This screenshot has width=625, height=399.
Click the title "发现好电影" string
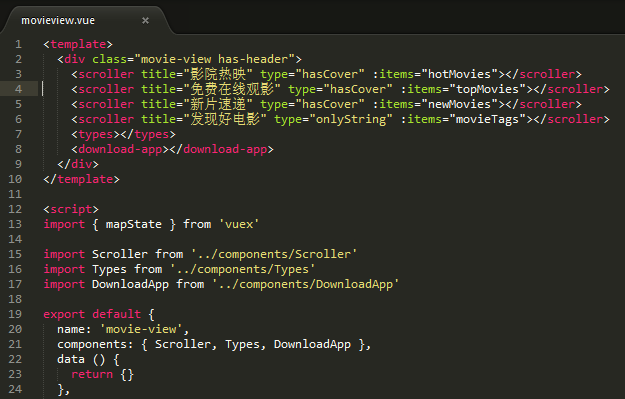[x=224, y=119]
